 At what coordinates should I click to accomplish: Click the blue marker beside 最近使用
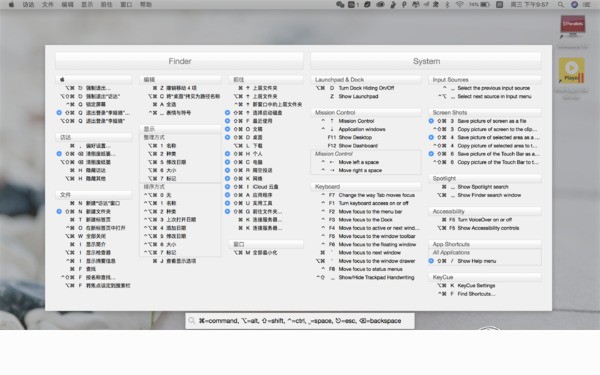point(227,121)
